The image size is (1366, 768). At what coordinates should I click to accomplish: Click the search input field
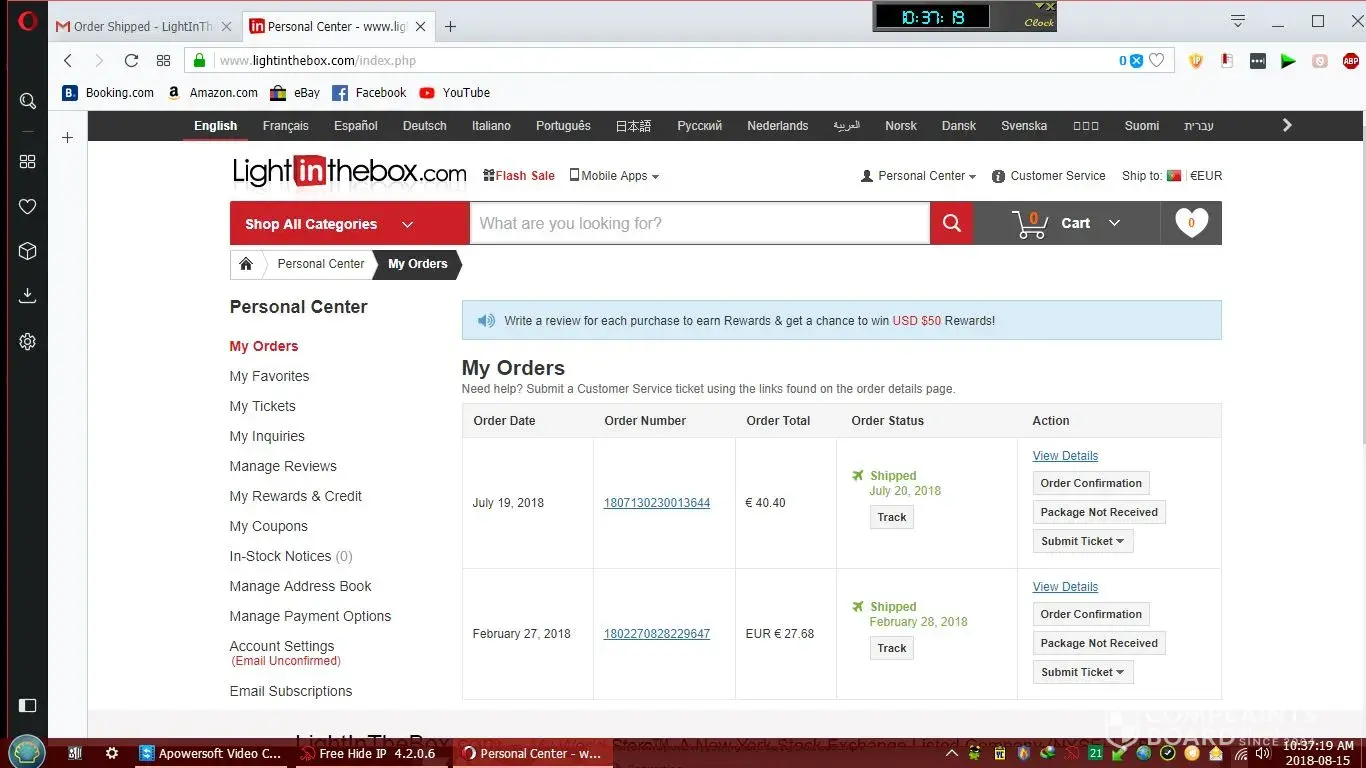pos(700,223)
